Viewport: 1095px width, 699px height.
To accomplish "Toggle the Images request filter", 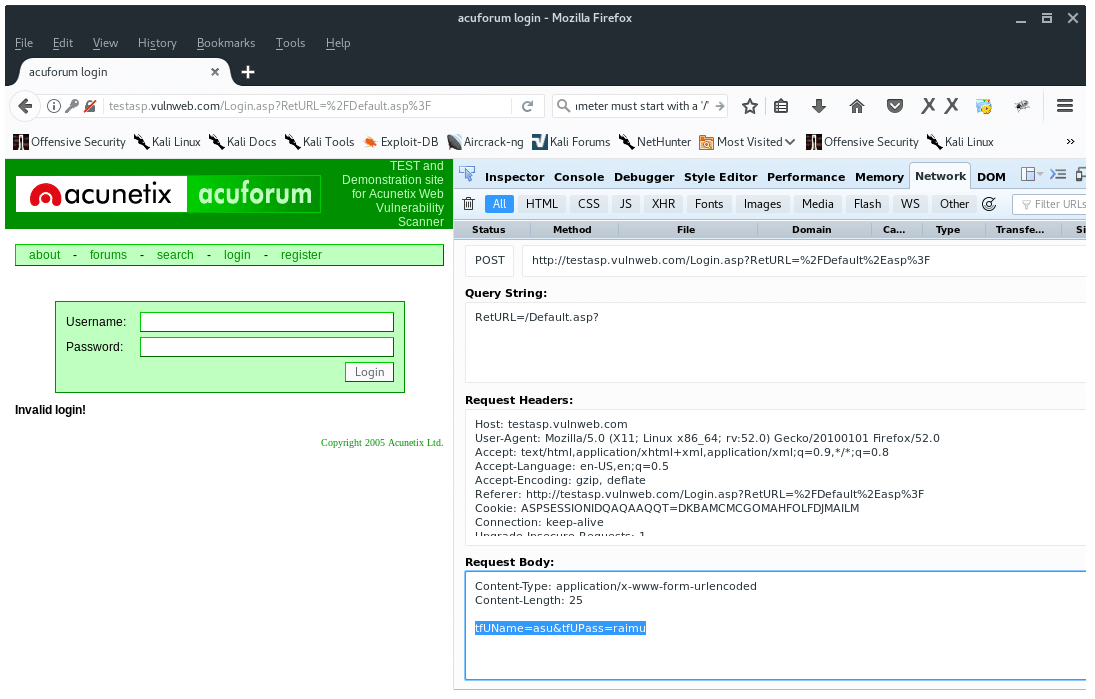I will 762,204.
